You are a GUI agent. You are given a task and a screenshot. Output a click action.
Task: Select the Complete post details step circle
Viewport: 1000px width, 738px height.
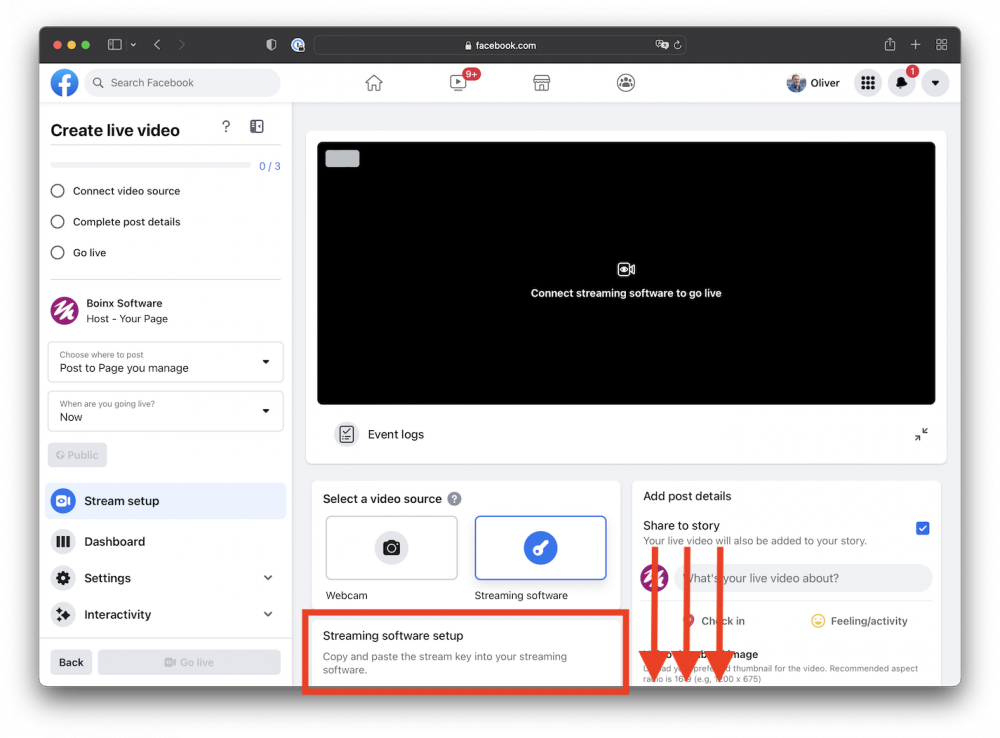57,221
